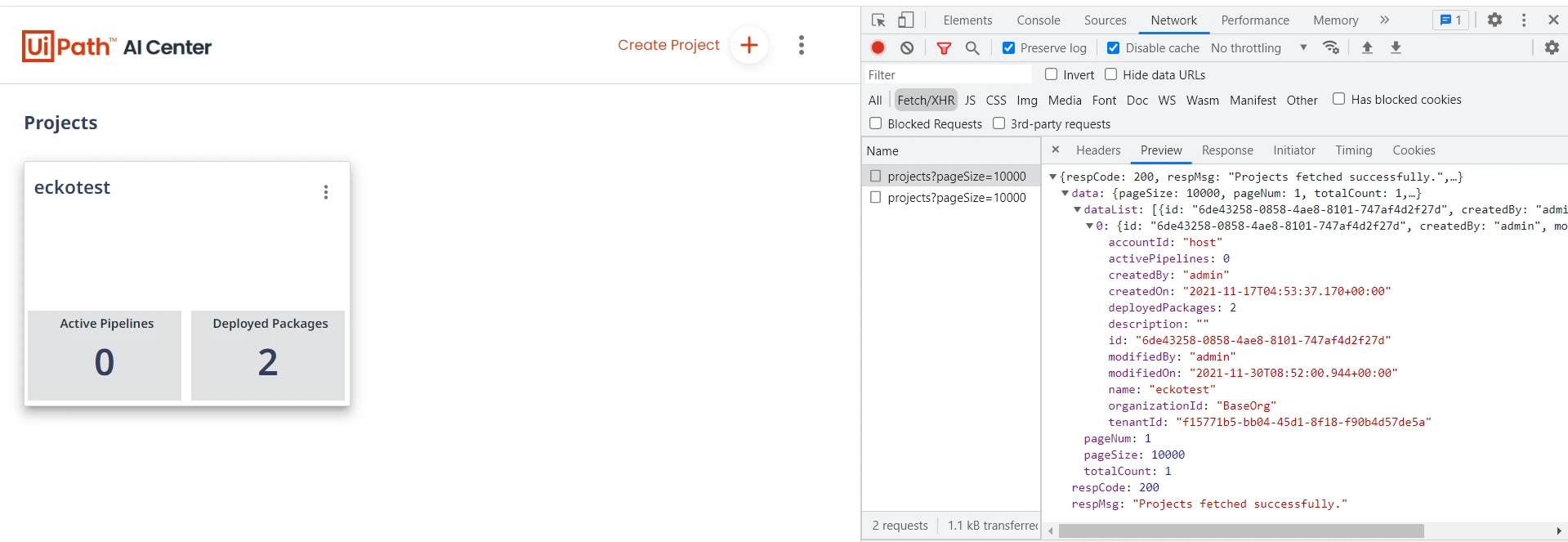Filter requests by WS type
The width and height of the screenshot is (1568, 542).
pyautogui.click(x=1167, y=100)
